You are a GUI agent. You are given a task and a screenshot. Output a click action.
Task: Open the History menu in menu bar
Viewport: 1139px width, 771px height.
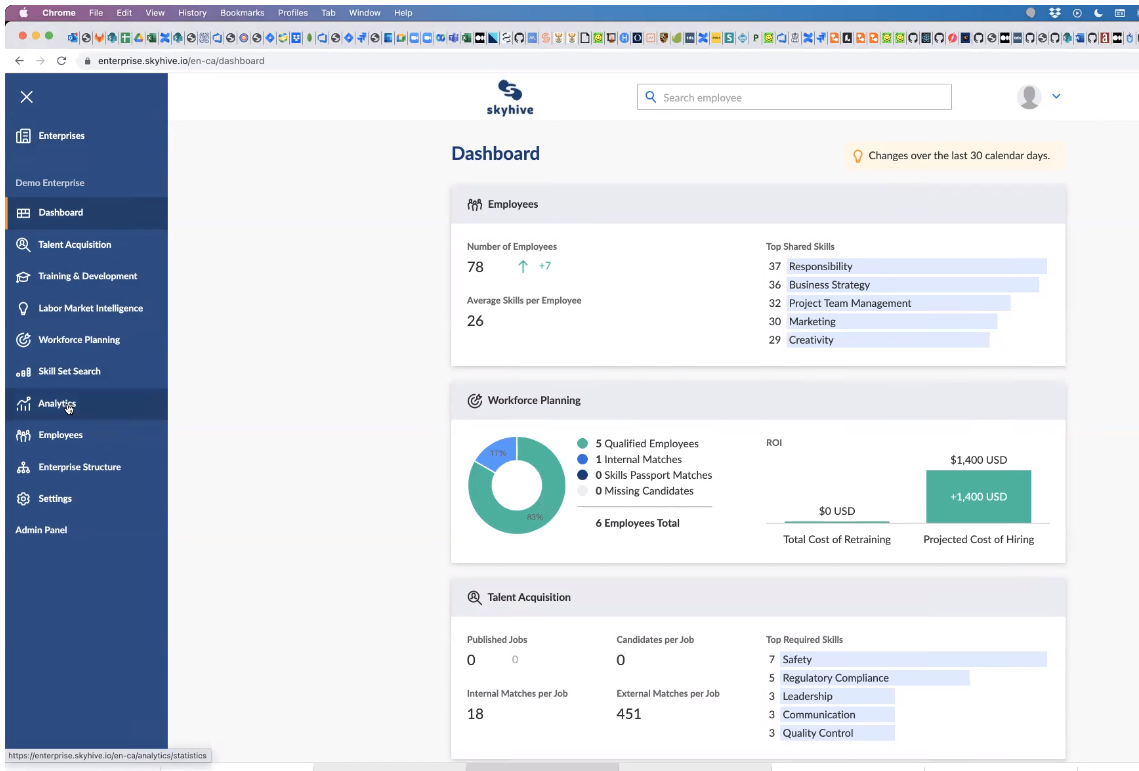tap(192, 12)
